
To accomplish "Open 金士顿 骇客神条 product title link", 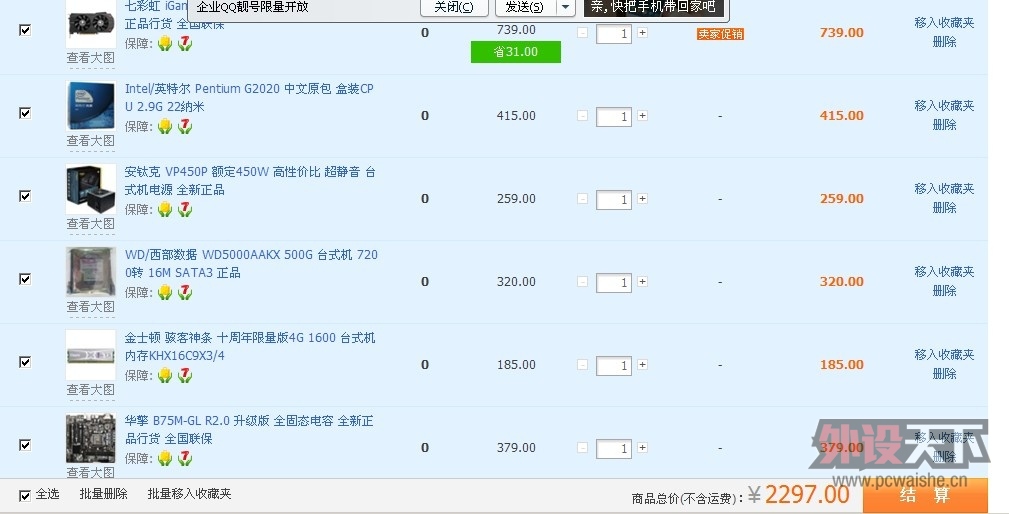I will pyautogui.click(x=250, y=347).
